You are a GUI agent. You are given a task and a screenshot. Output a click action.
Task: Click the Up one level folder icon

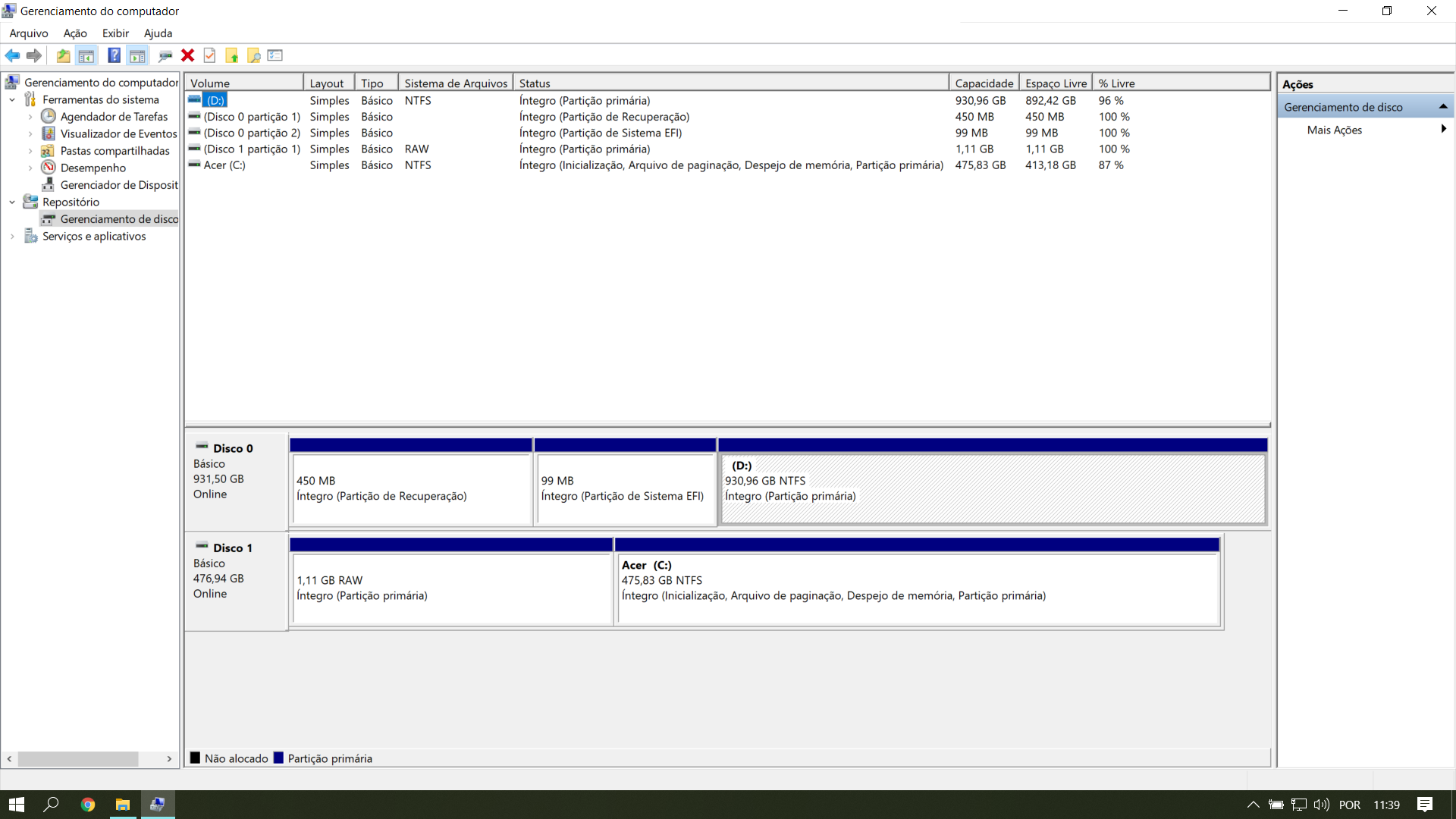pyautogui.click(x=64, y=55)
